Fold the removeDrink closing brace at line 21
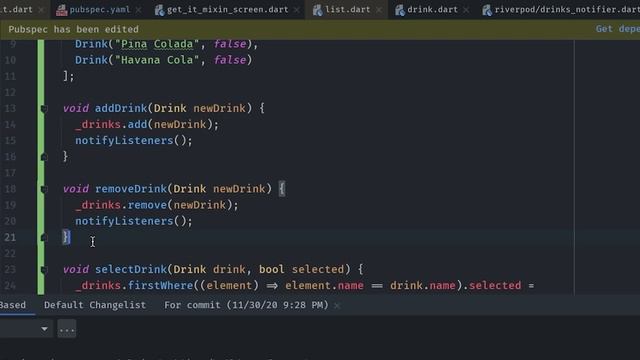 coord(44,237)
